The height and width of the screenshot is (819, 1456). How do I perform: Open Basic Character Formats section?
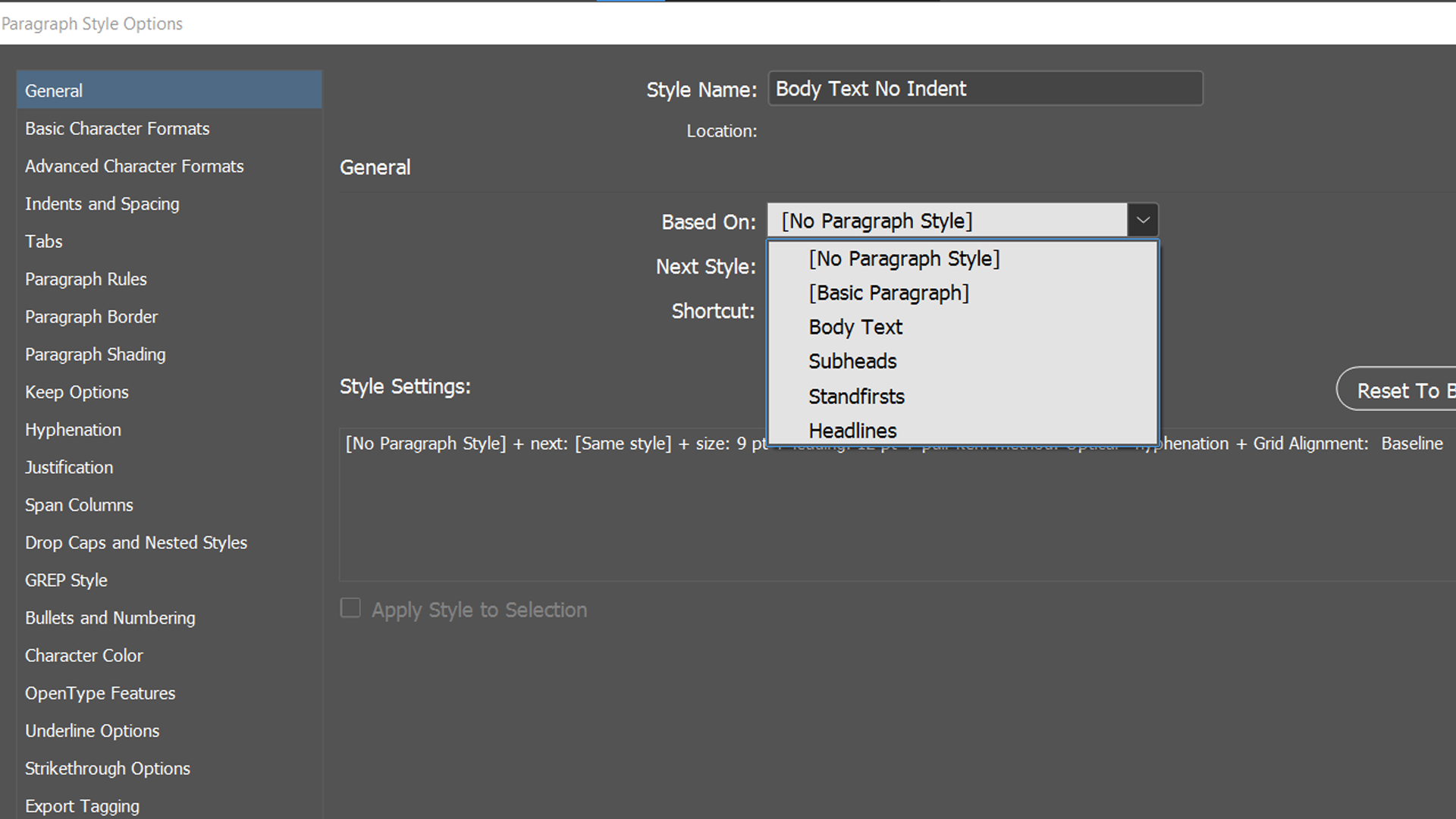click(x=117, y=129)
